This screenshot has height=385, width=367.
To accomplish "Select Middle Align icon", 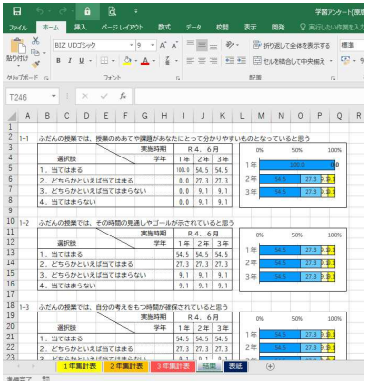I will click(x=202, y=45).
